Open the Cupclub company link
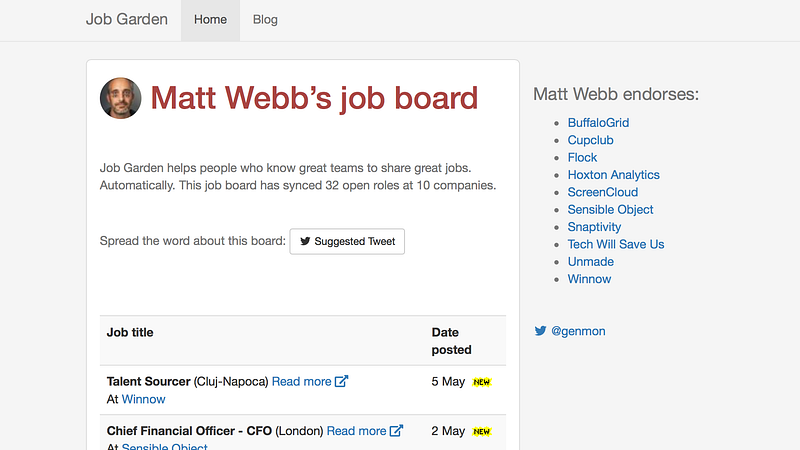Viewport: 800px width, 450px height. [590, 140]
